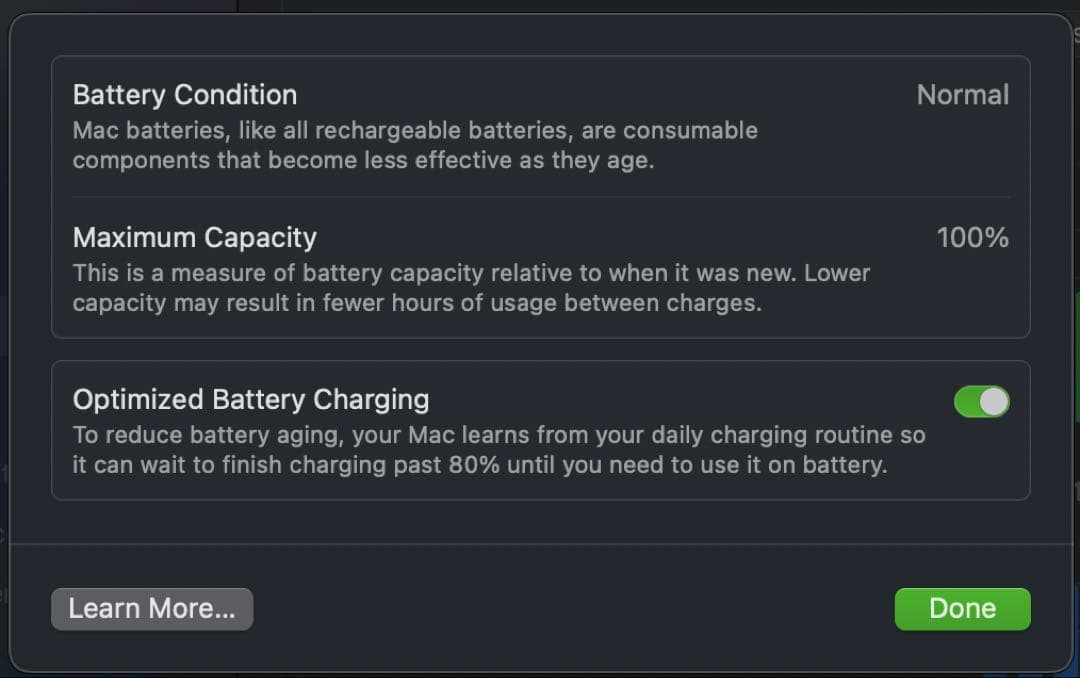Screen dimensions: 1080x678
Task: Select the Maximum Capacity heading
Action: click(x=194, y=238)
